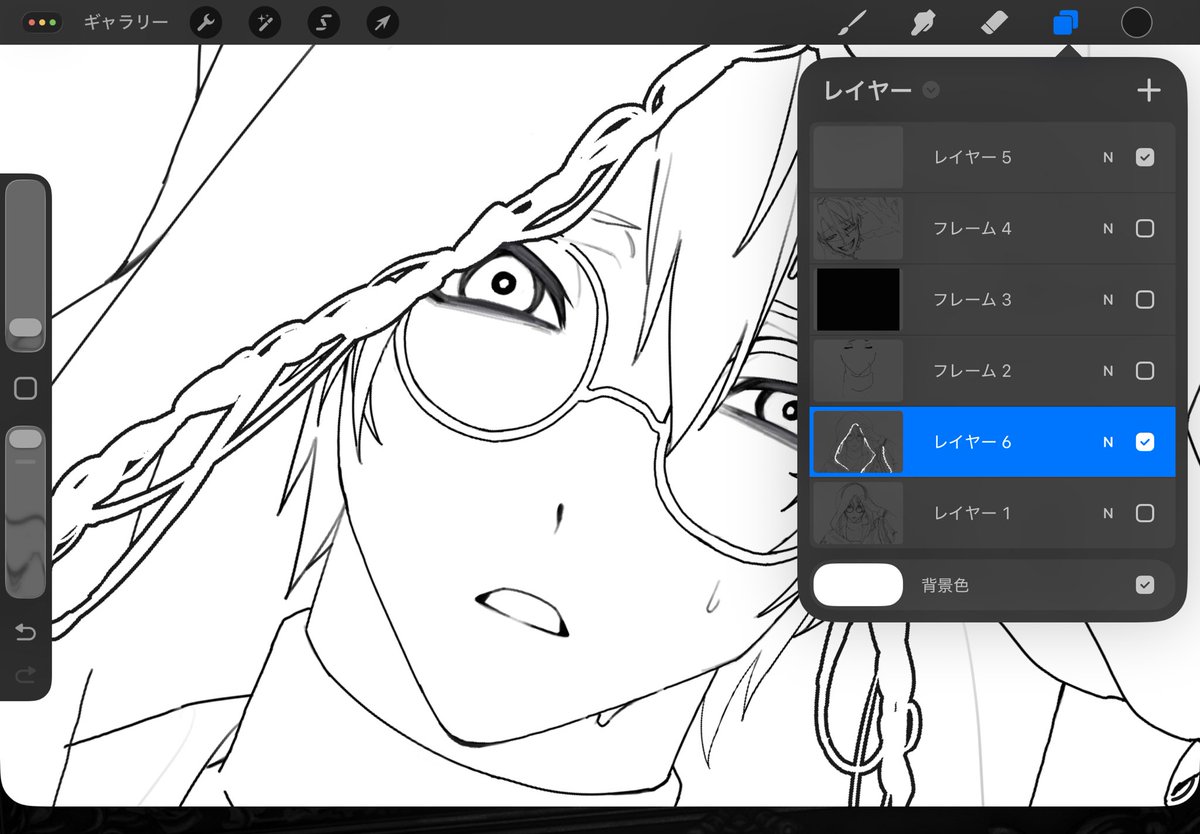Open the Adjustments magic wand menu

point(265,22)
